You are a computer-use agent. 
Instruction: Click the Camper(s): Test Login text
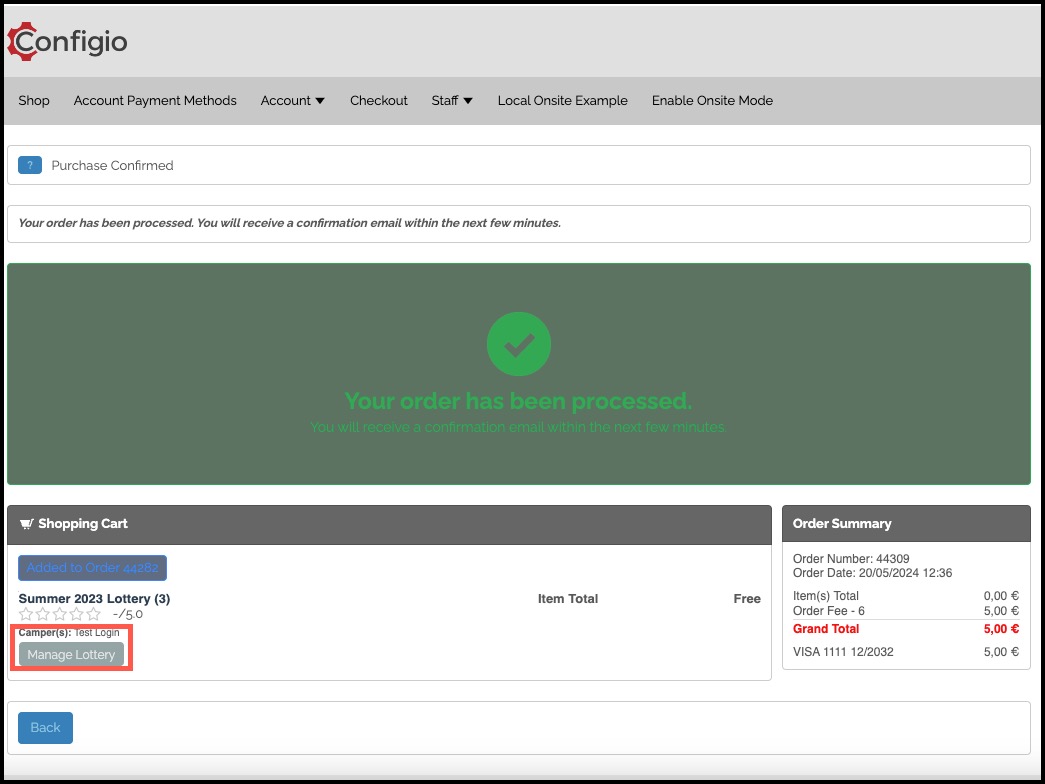[x=69, y=633]
